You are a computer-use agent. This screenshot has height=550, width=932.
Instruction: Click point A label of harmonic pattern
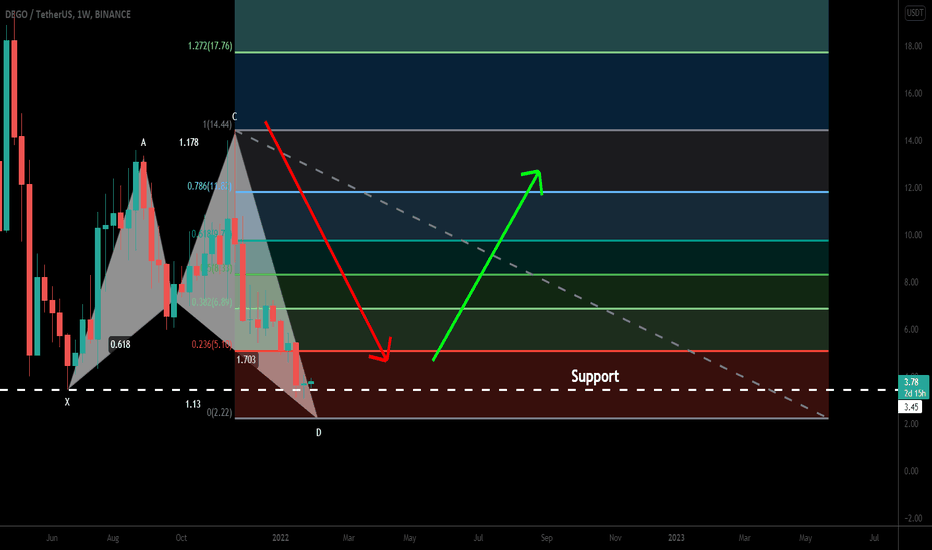coord(143,143)
